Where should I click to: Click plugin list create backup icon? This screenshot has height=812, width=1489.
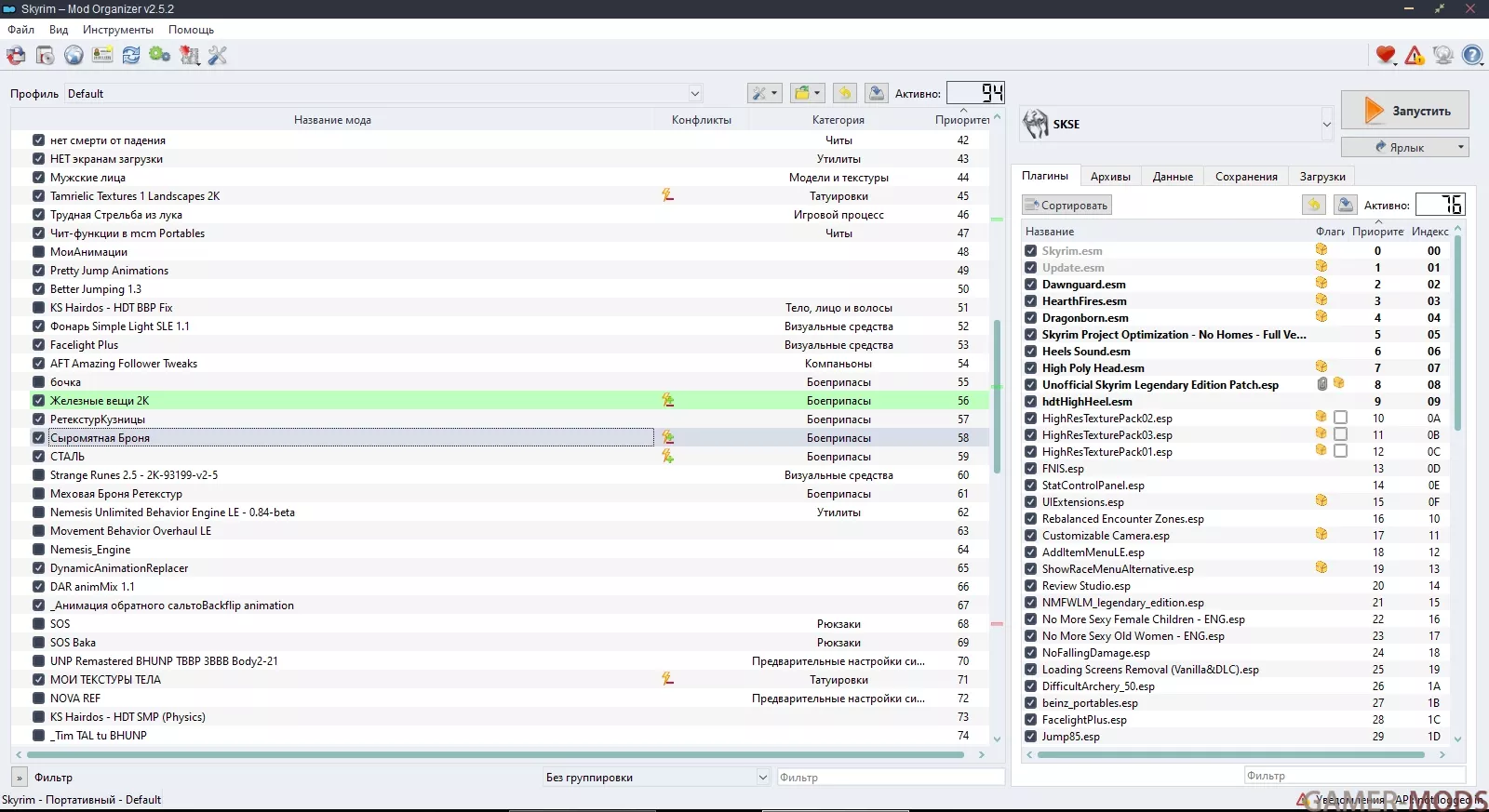point(1345,205)
